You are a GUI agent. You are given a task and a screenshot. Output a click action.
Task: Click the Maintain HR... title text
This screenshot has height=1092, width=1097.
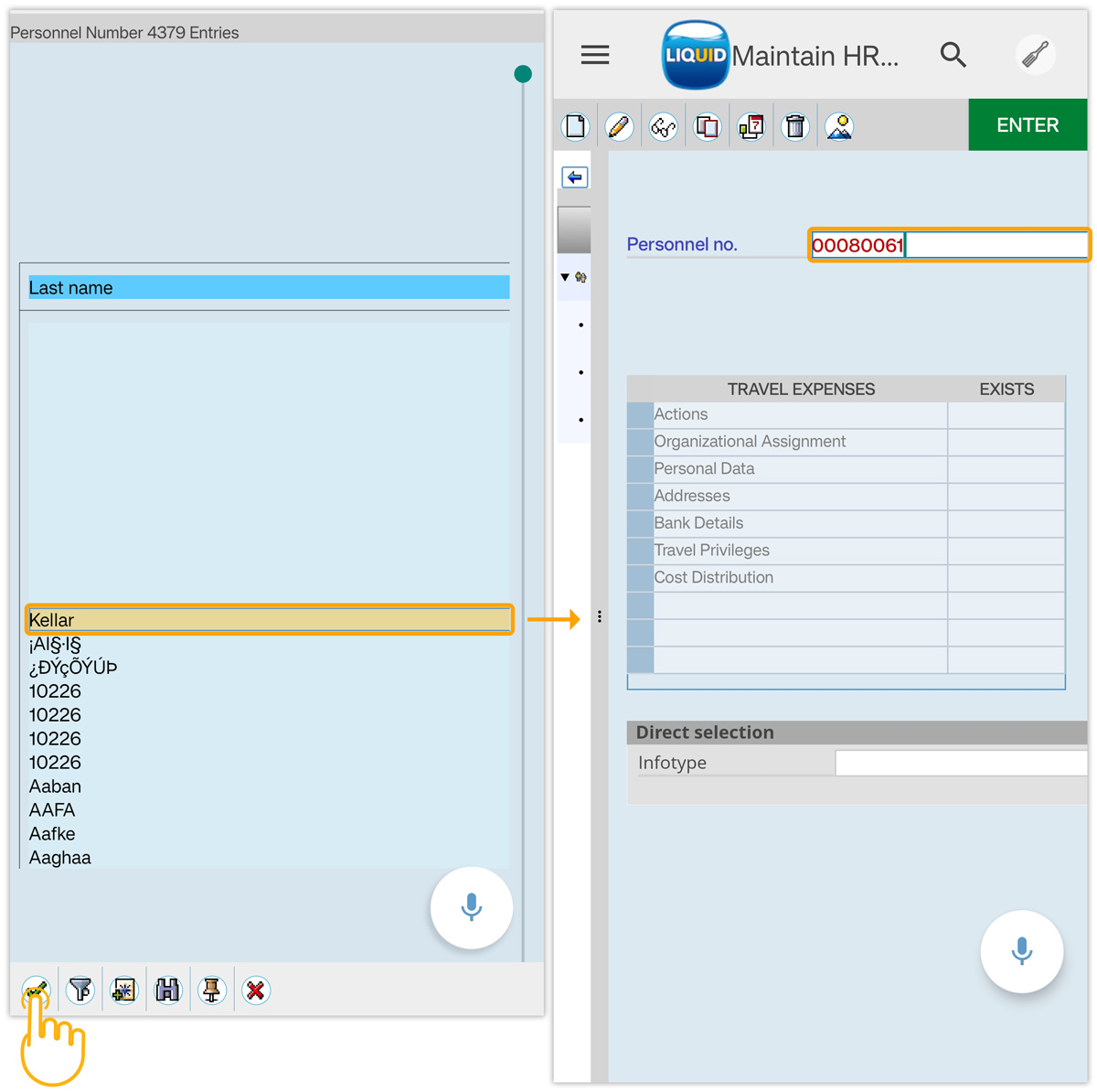pyautogui.click(x=815, y=56)
